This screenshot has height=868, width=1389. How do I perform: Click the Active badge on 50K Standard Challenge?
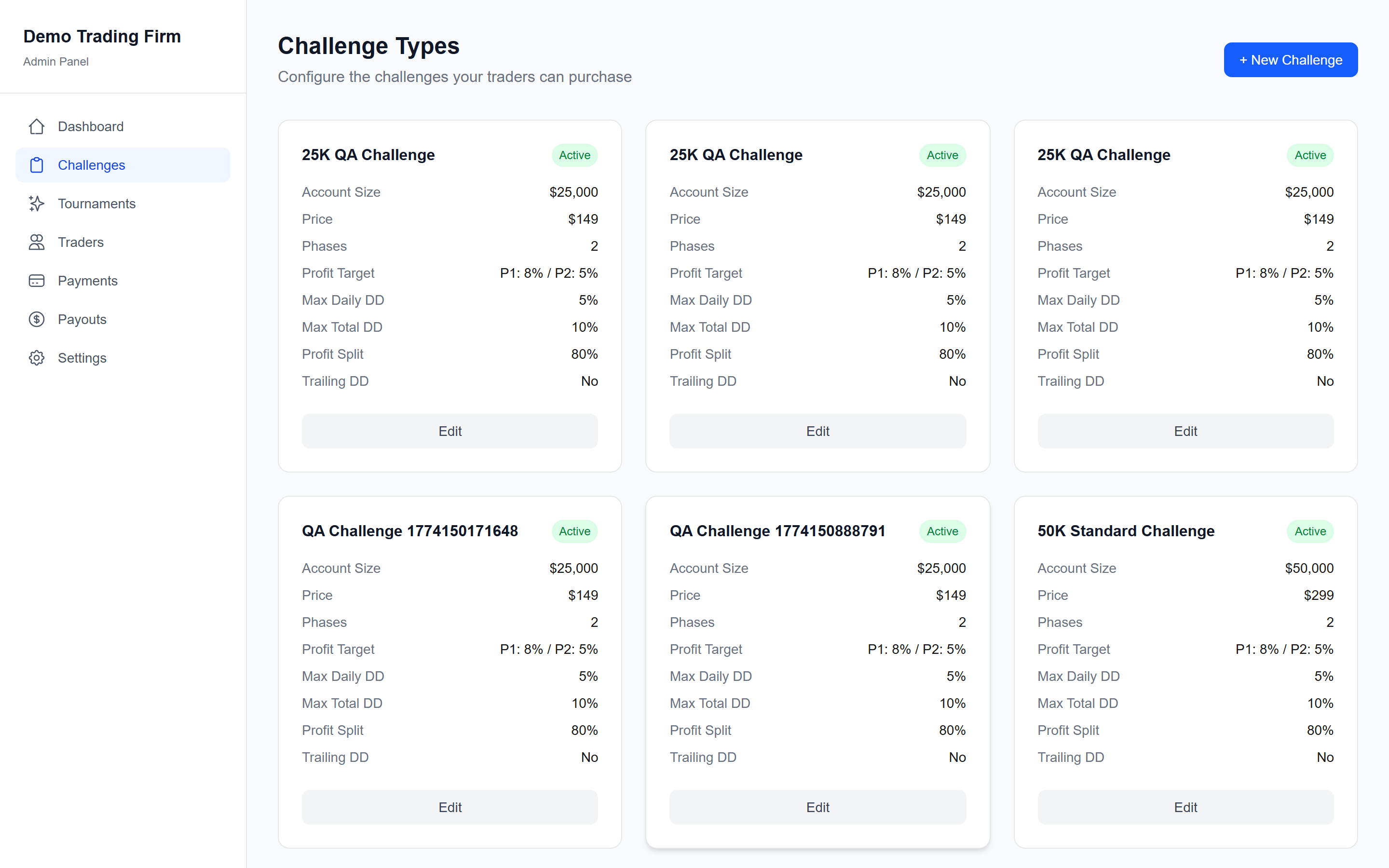point(1310,531)
